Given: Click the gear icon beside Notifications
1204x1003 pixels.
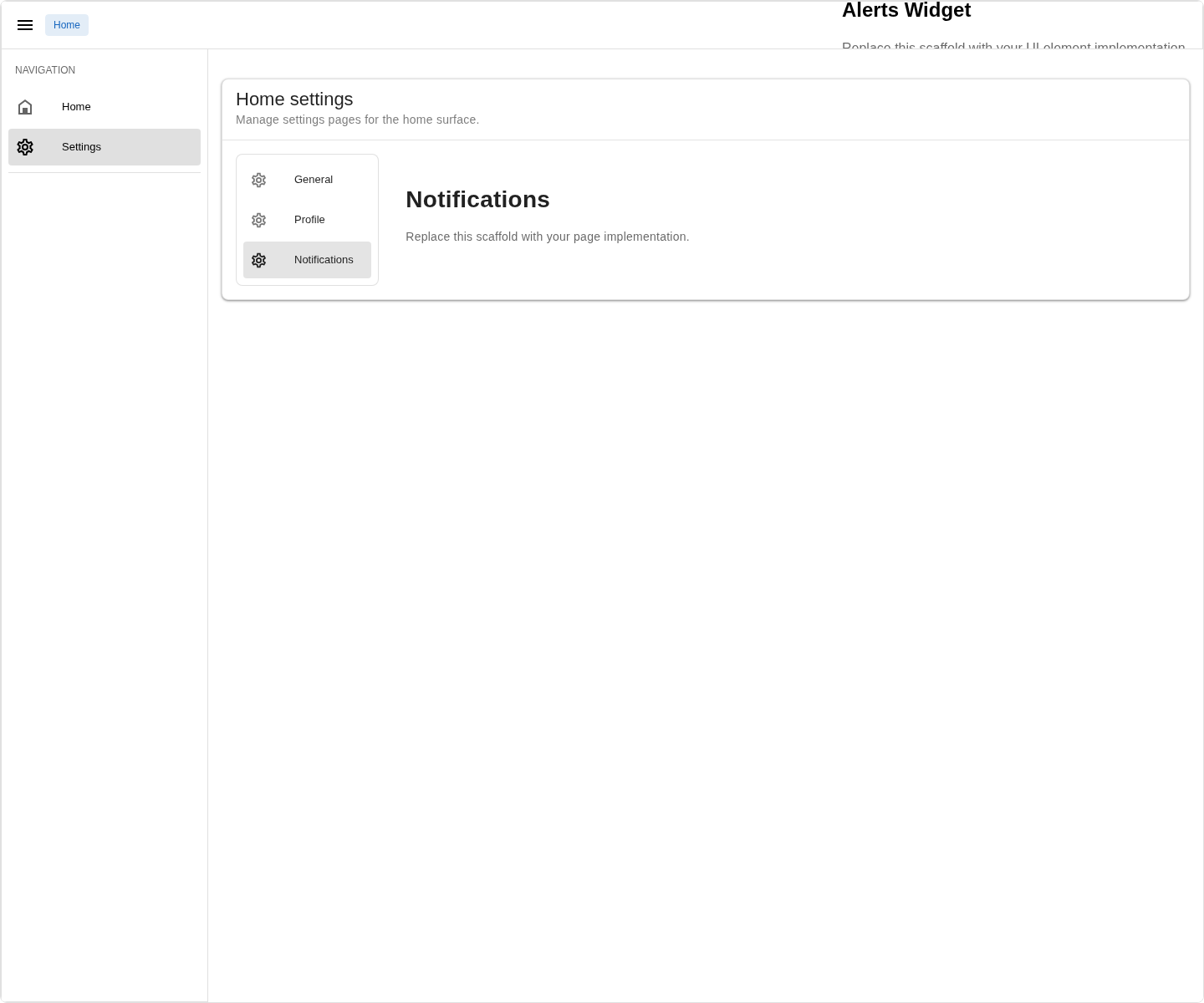Looking at the screenshot, I should [259, 260].
